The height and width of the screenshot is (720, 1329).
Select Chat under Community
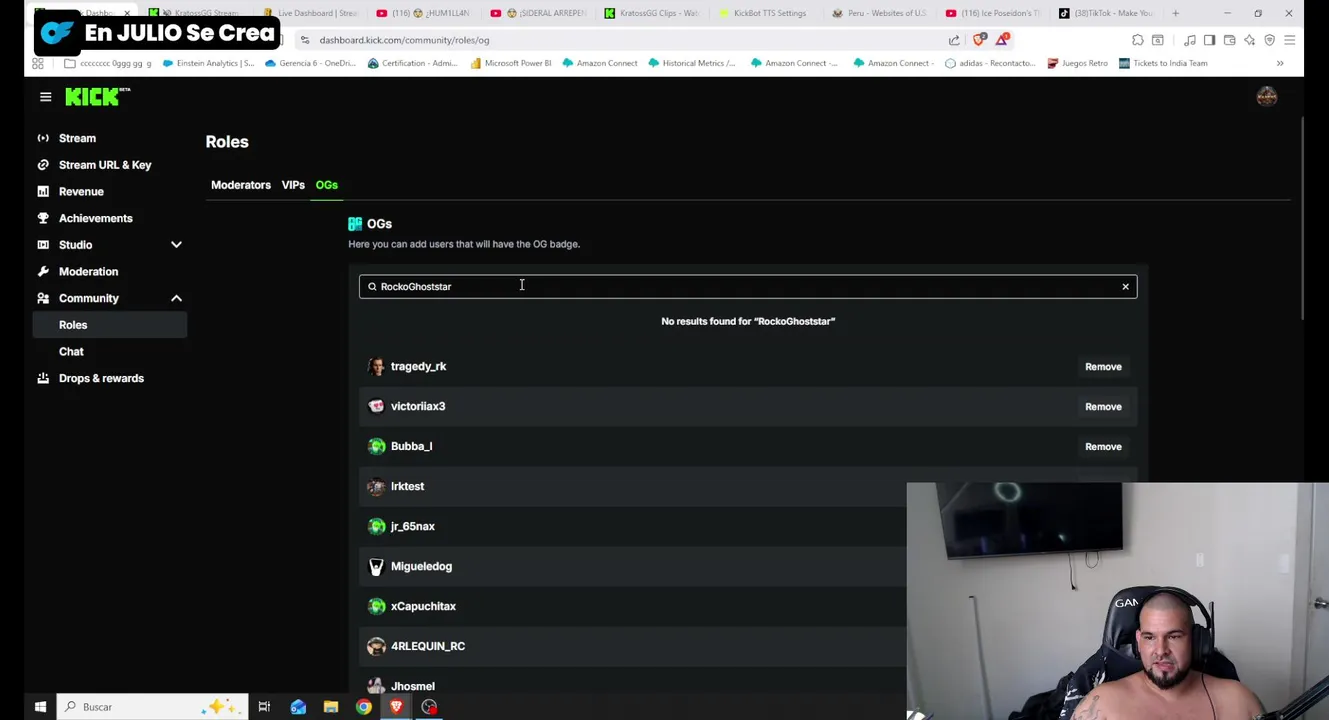tap(71, 352)
